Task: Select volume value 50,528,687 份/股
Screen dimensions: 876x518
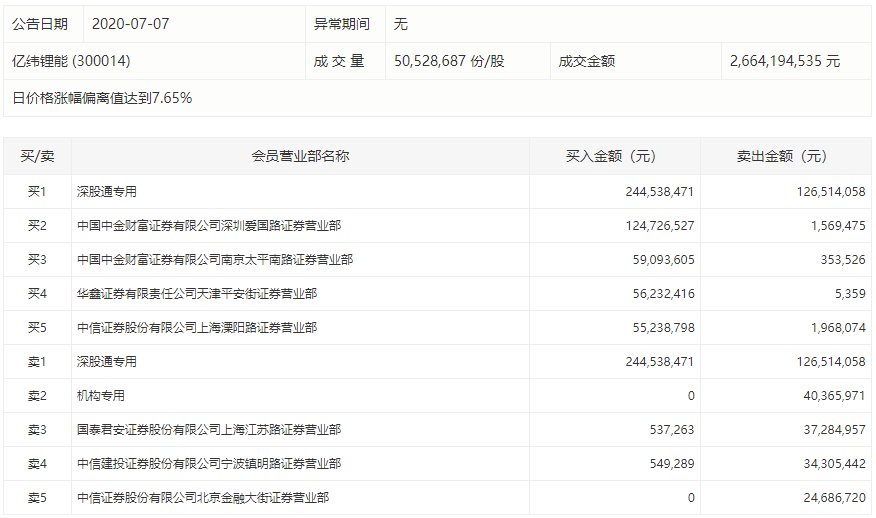Action: pyautogui.click(x=449, y=61)
